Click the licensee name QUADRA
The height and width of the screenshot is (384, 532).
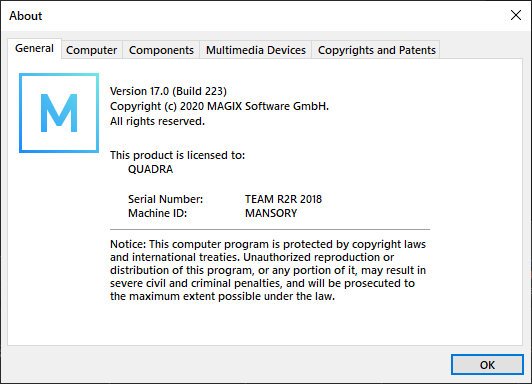[x=150, y=169]
